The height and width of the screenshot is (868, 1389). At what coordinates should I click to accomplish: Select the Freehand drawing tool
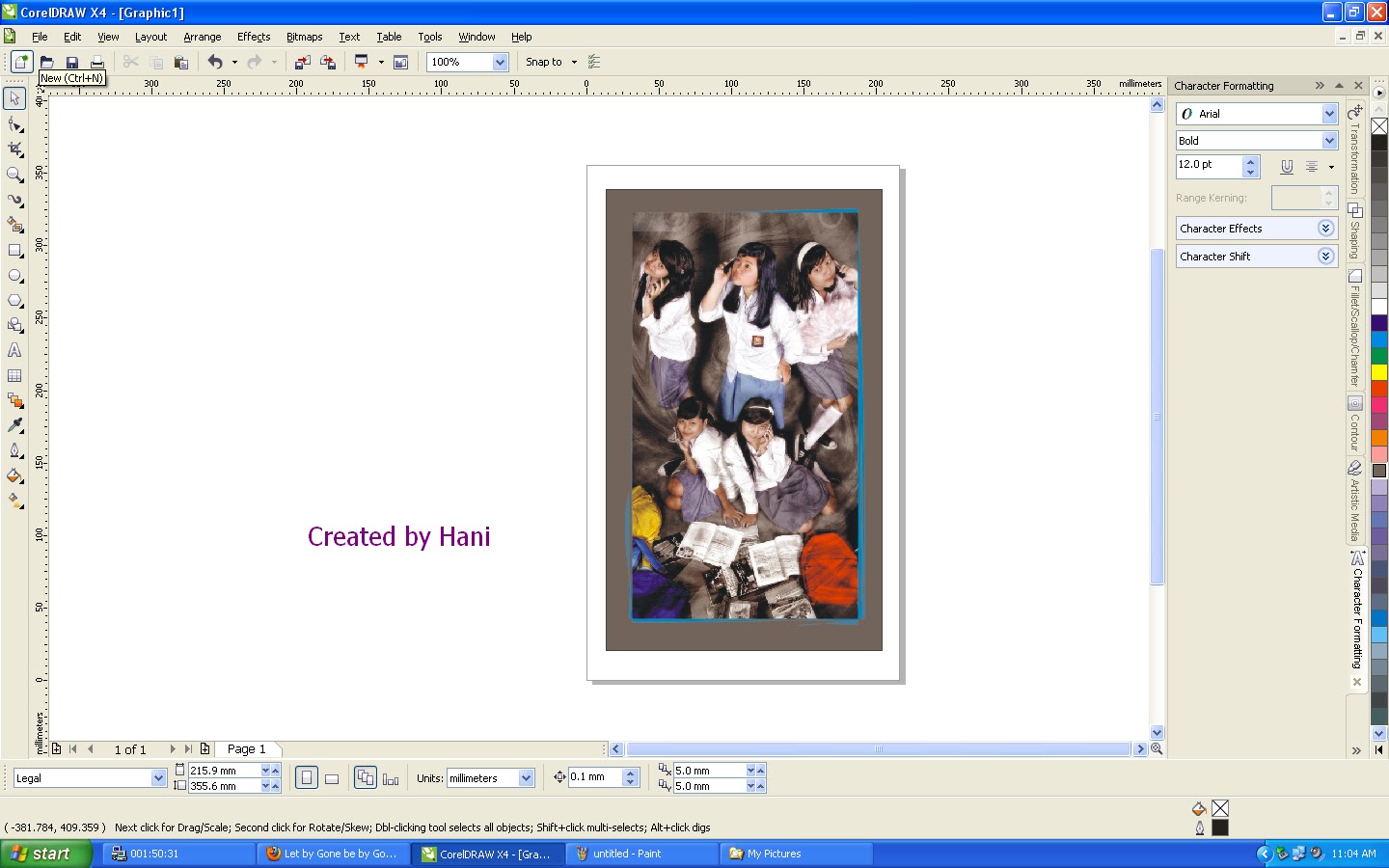tap(14, 201)
